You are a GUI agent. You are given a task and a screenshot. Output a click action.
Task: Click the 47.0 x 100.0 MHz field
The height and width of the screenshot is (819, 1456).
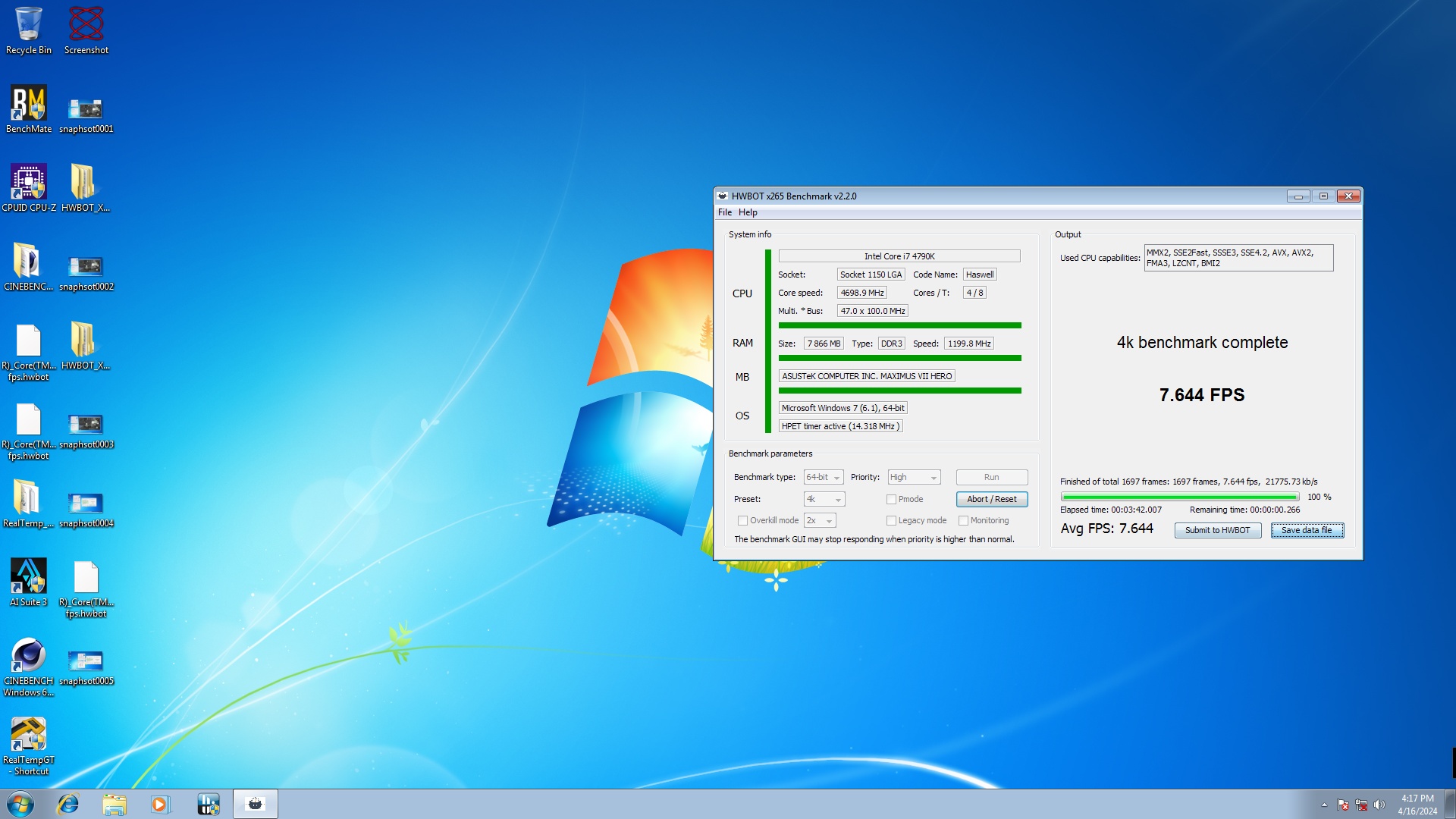pyautogui.click(x=873, y=311)
